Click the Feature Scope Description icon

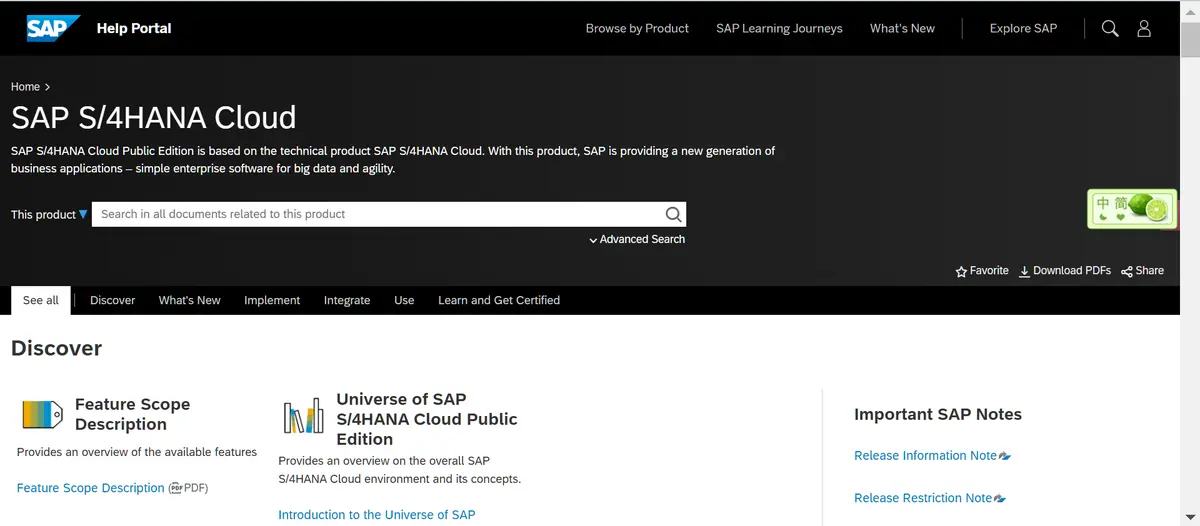pyautogui.click(x=42, y=414)
